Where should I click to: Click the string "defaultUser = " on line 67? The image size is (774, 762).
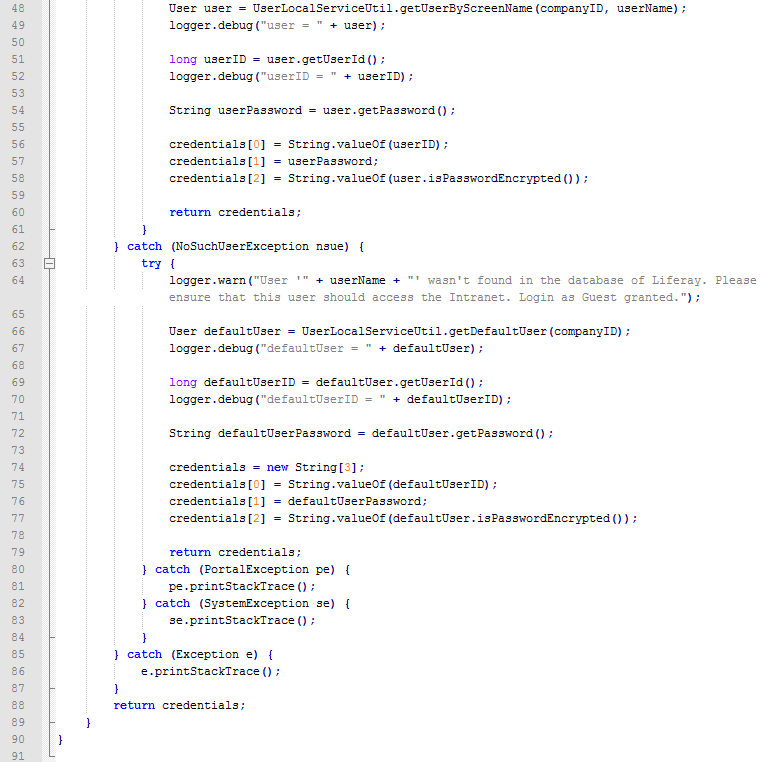(316, 348)
